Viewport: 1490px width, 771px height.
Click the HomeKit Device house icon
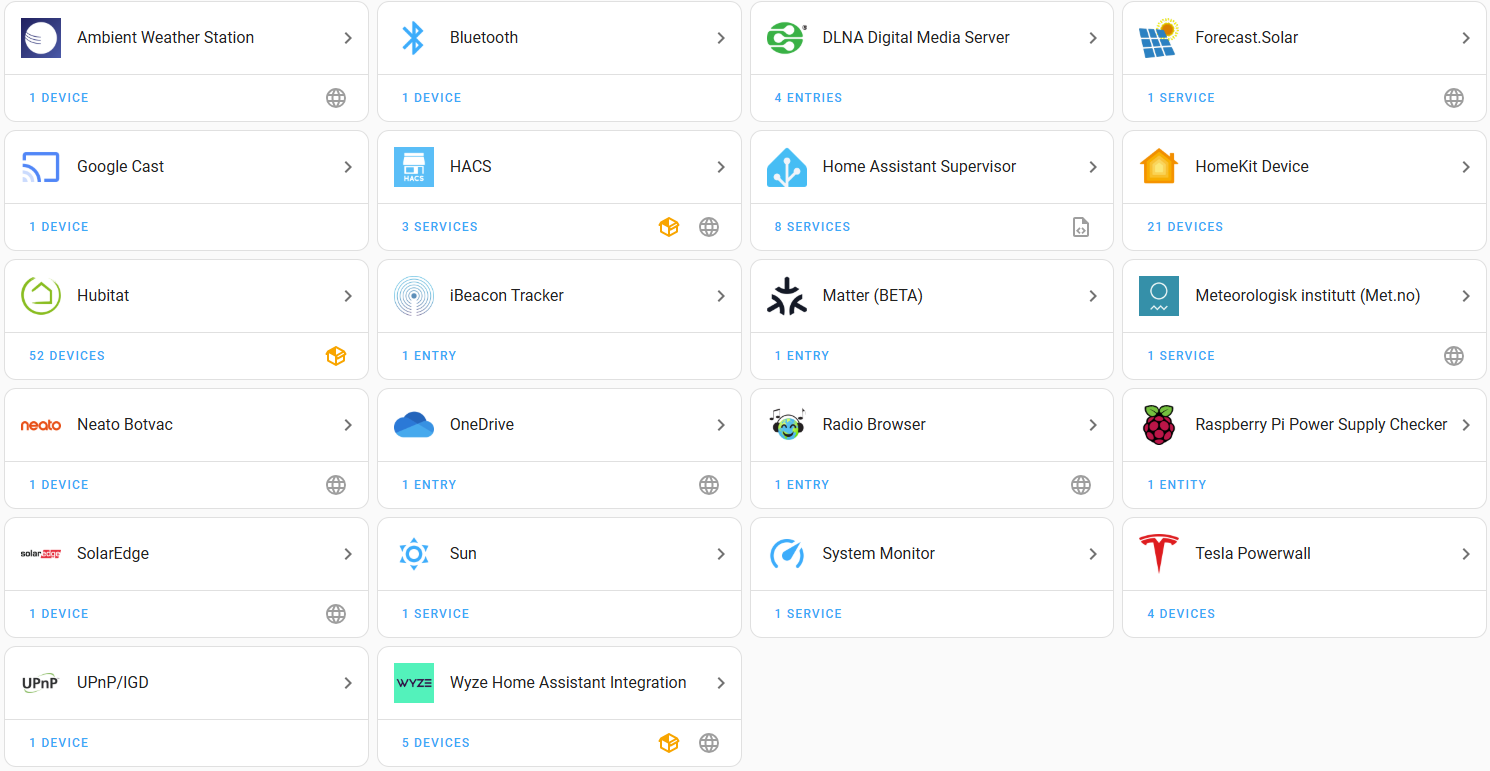coord(1159,167)
